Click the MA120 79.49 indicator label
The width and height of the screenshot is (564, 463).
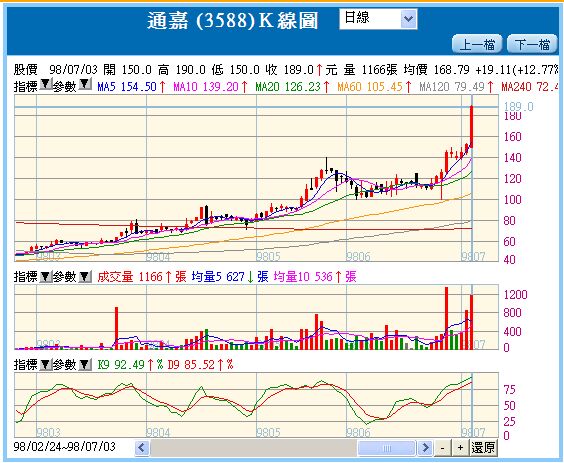click(x=456, y=87)
